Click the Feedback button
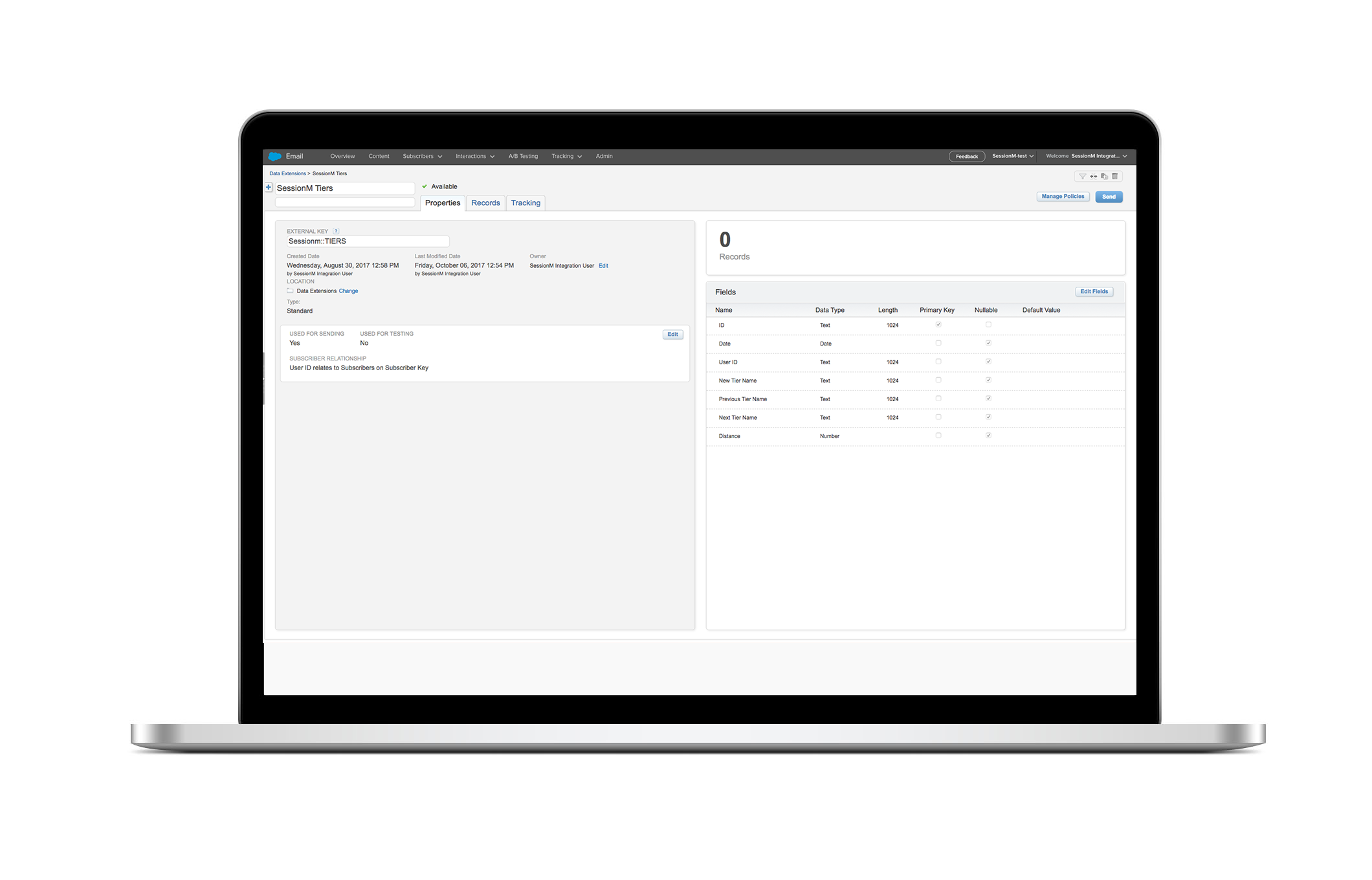This screenshot has height=880, width=1372. 967,157
